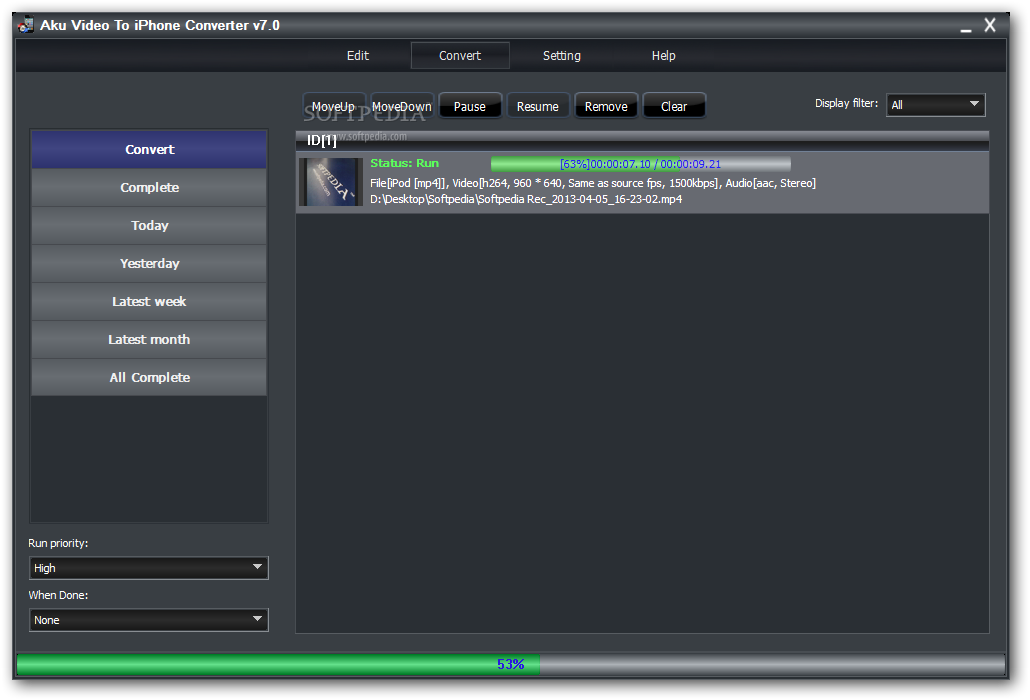
Task: Close the converter window
Action: (990, 26)
